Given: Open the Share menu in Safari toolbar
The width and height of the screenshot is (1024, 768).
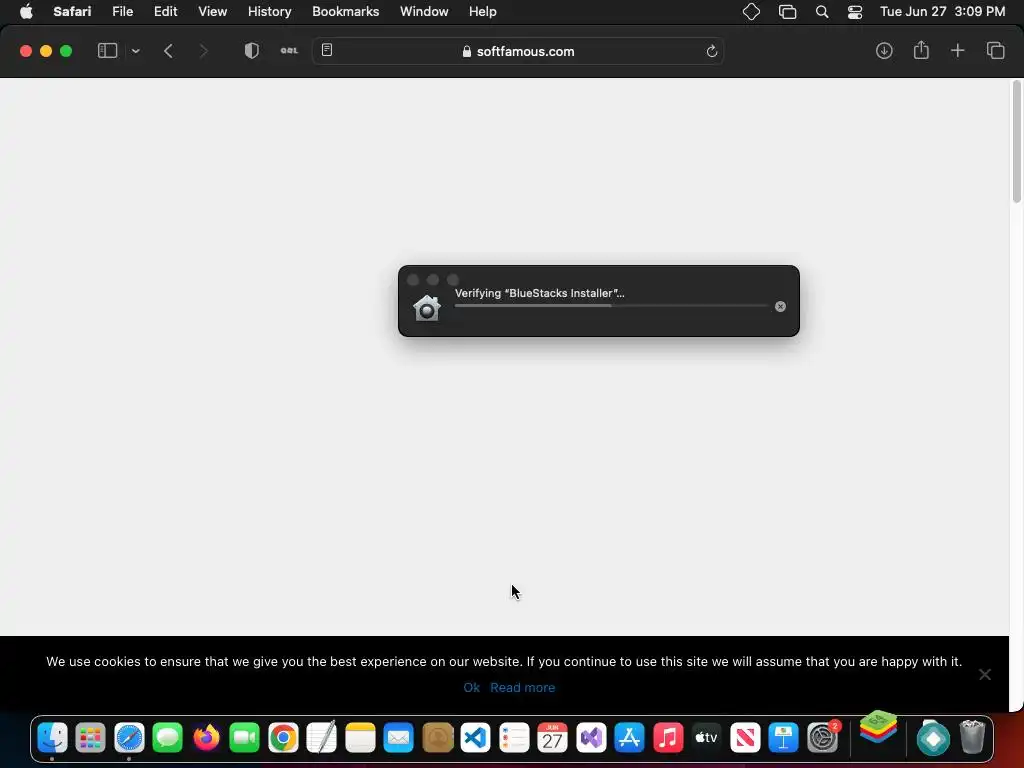Looking at the screenshot, I should point(921,50).
